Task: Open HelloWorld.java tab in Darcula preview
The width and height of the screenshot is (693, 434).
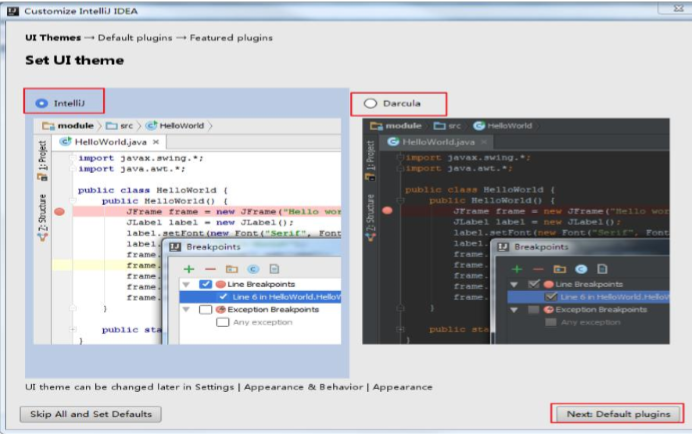Action: (442, 142)
